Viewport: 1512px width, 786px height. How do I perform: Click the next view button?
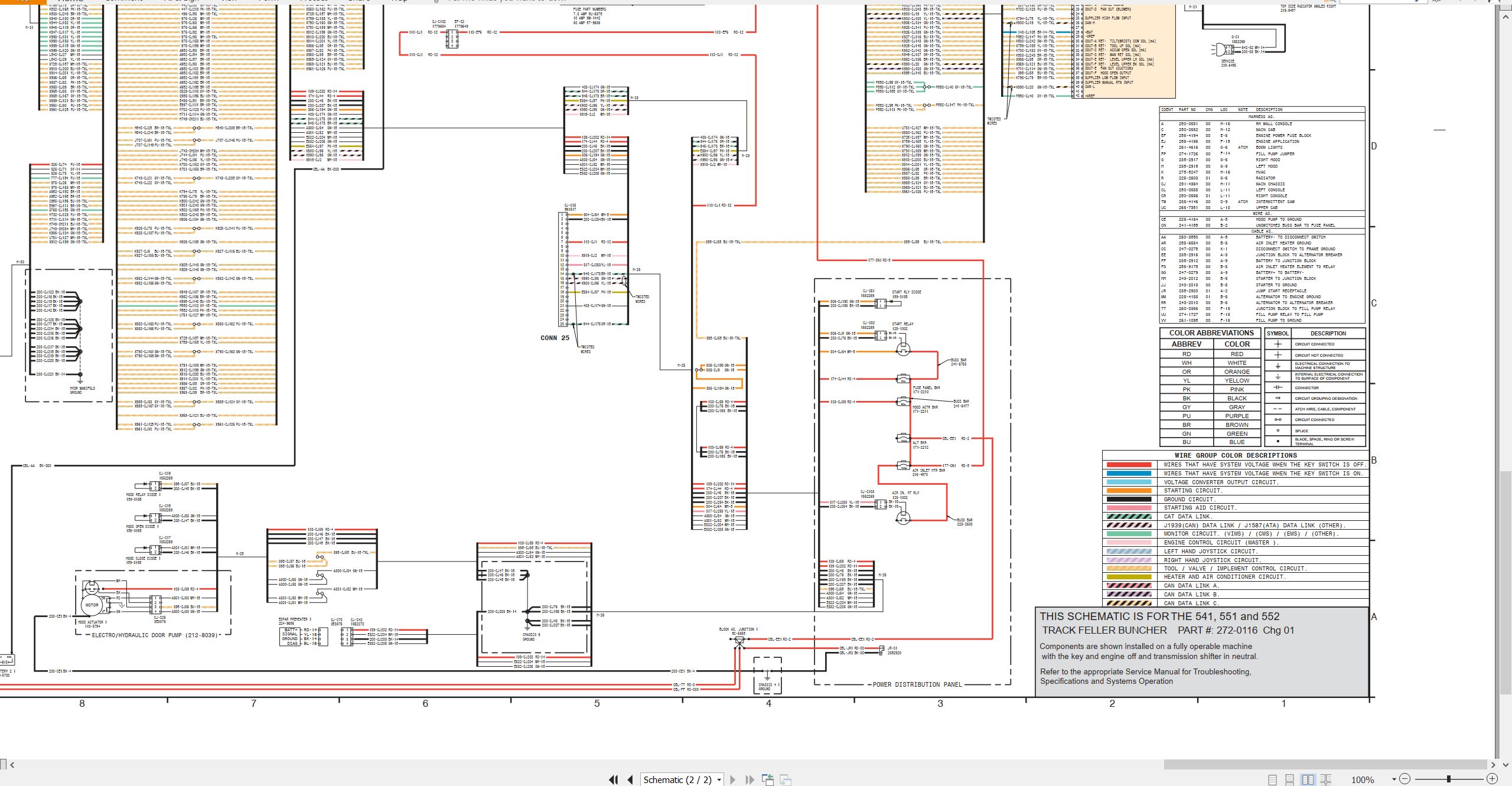pyautogui.click(x=786, y=780)
